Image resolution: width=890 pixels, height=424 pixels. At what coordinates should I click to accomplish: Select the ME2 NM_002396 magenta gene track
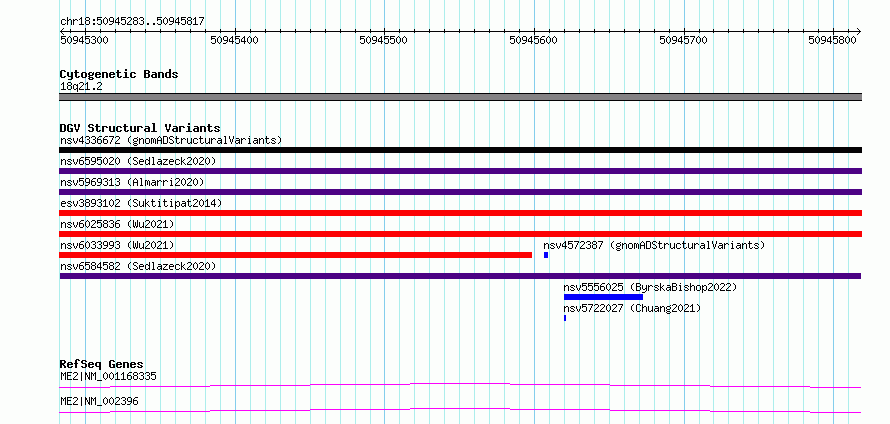coord(460,410)
